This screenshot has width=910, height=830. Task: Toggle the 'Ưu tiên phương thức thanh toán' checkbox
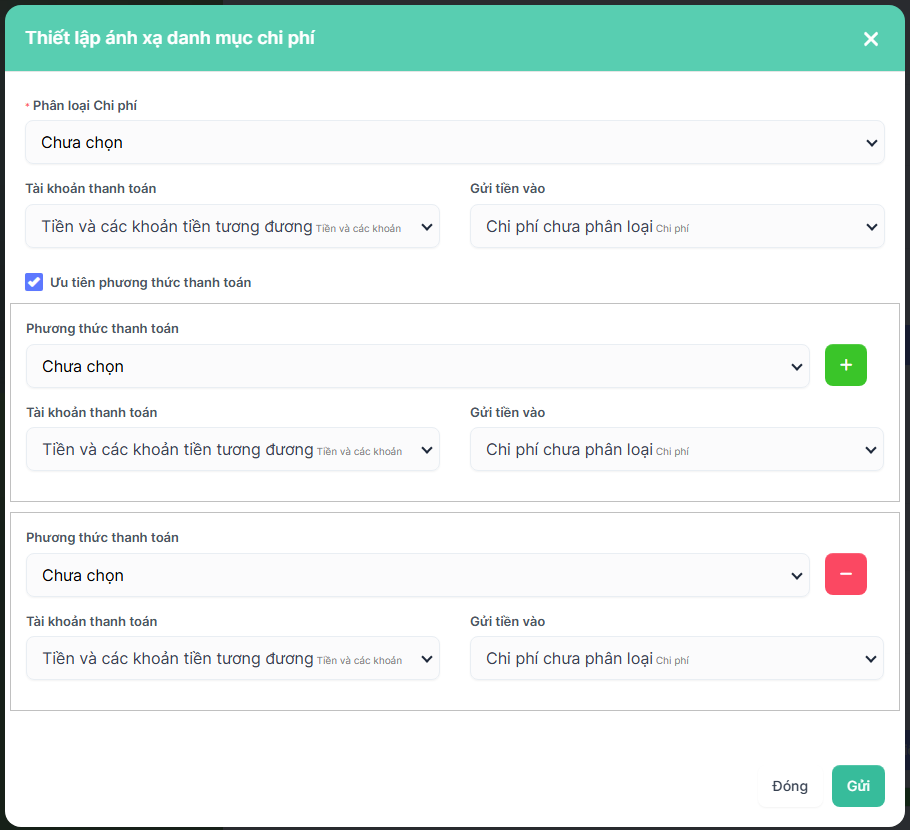[x=34, y=282]
